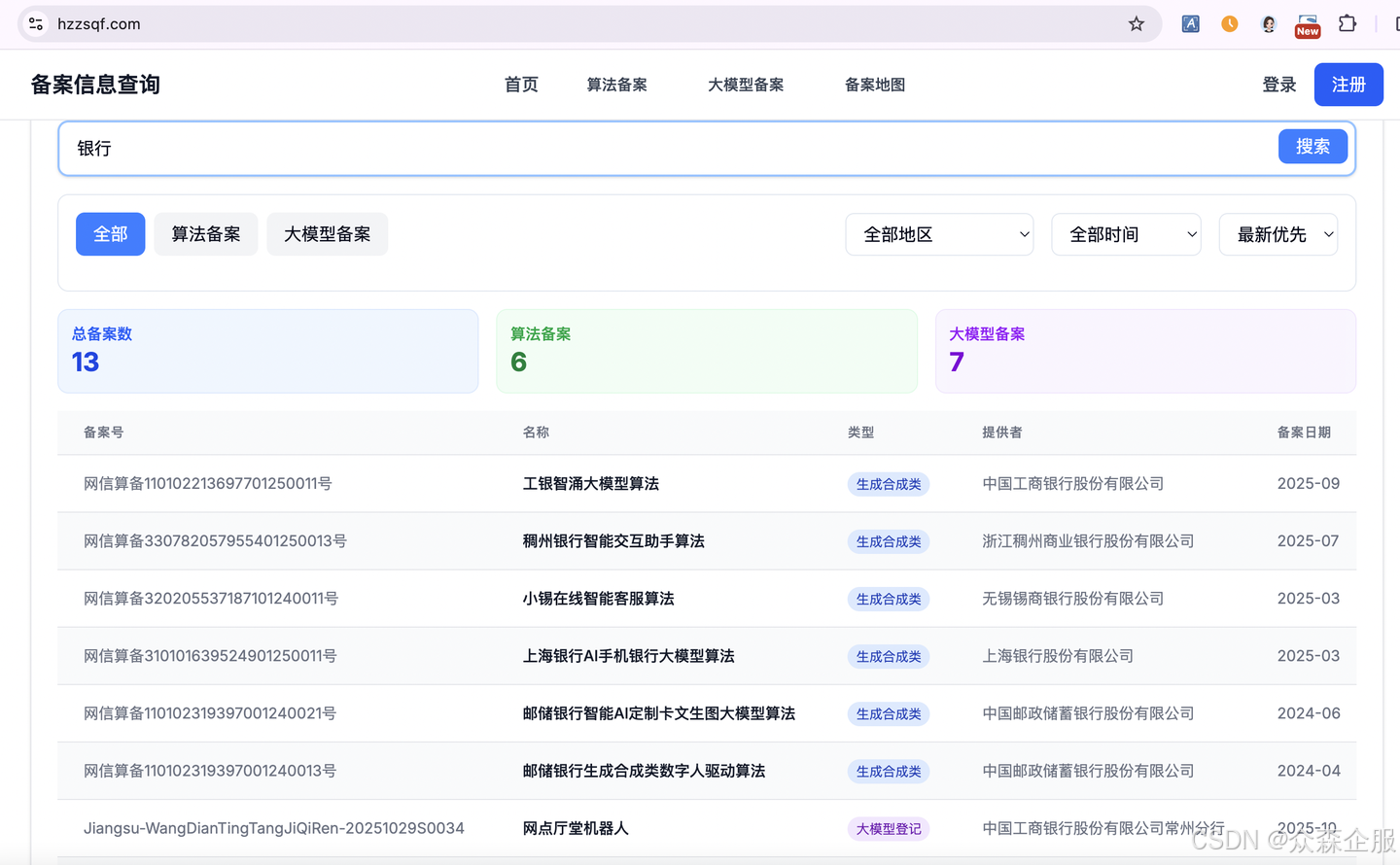This screenshot has width=1400, height=865.
Task: Click 生成合成类 tag in 工银智涌 row
Action: [889, 484]
